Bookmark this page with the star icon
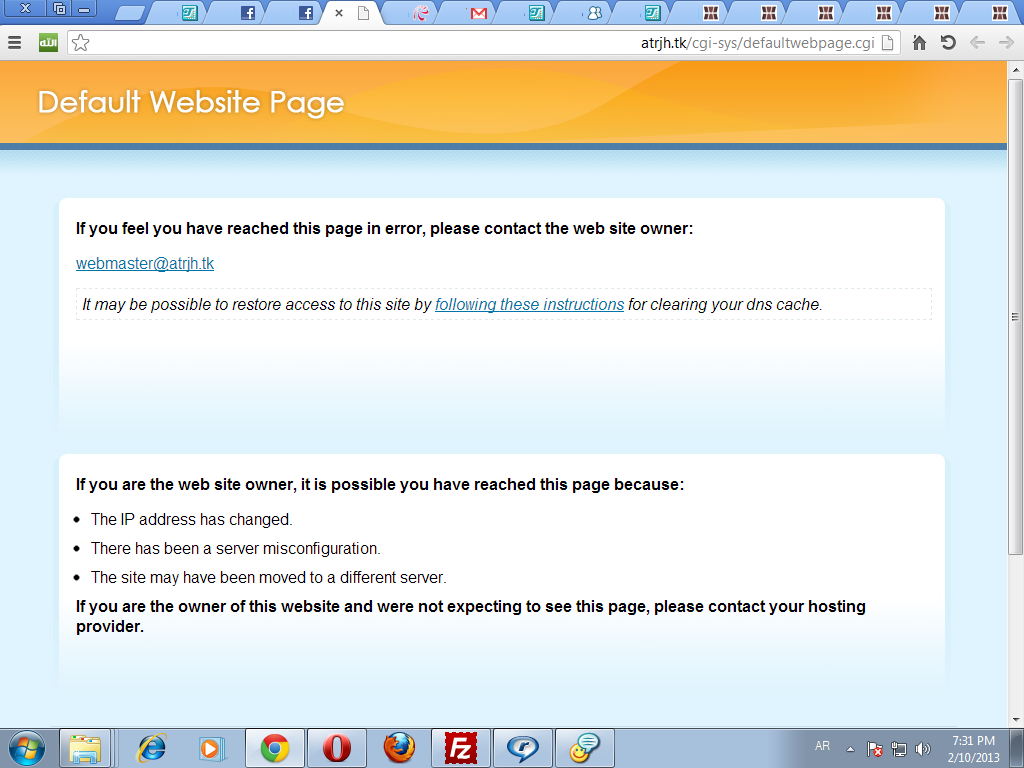Screen dimensions: 1024x768 [80, 43]
